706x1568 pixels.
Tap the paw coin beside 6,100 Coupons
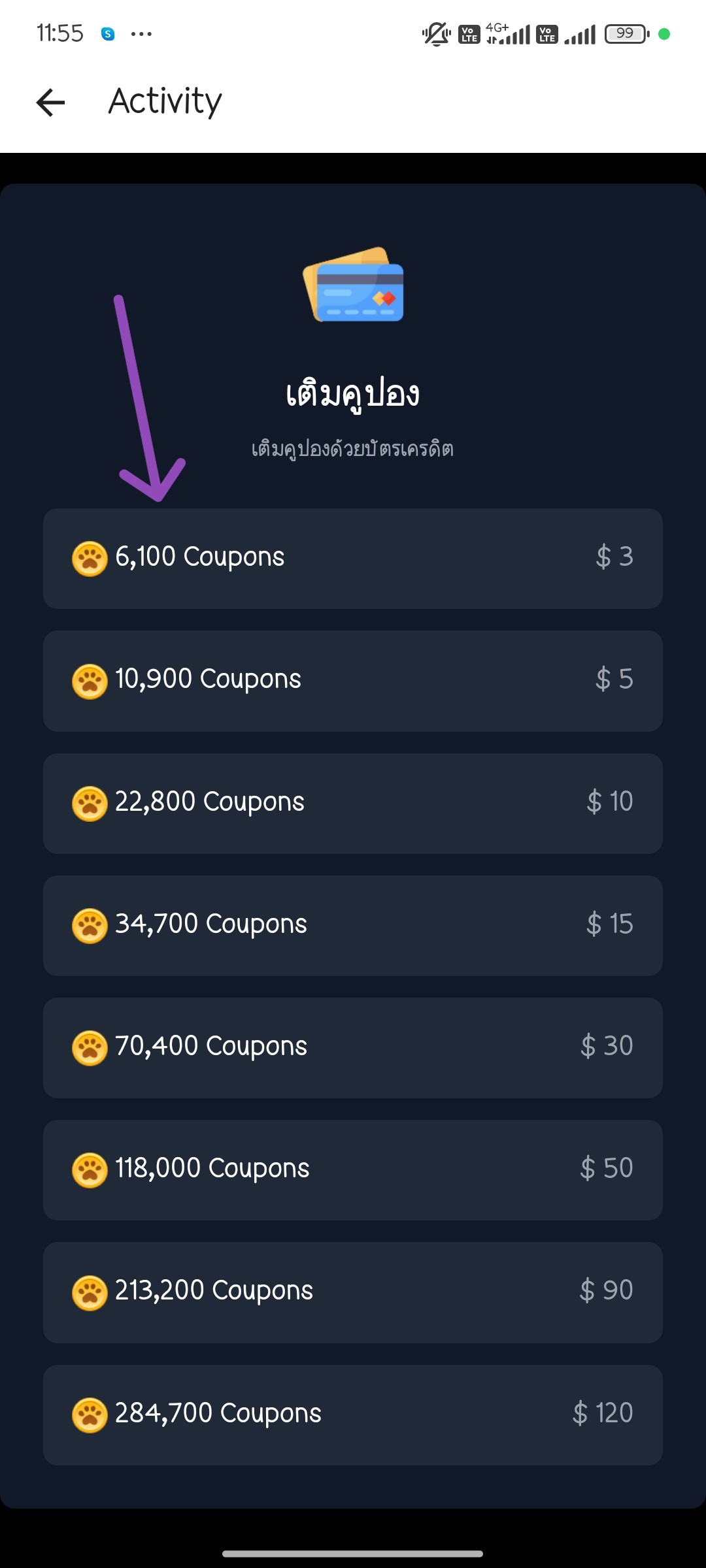(90, 559)
